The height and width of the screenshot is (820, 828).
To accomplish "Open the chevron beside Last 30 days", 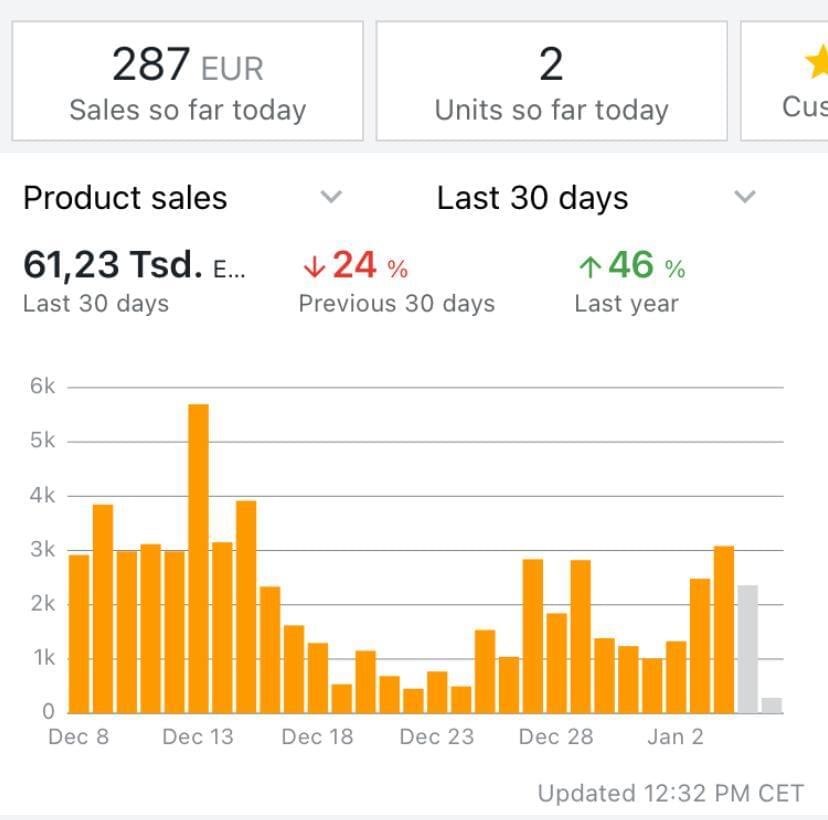I will (744, 197).
